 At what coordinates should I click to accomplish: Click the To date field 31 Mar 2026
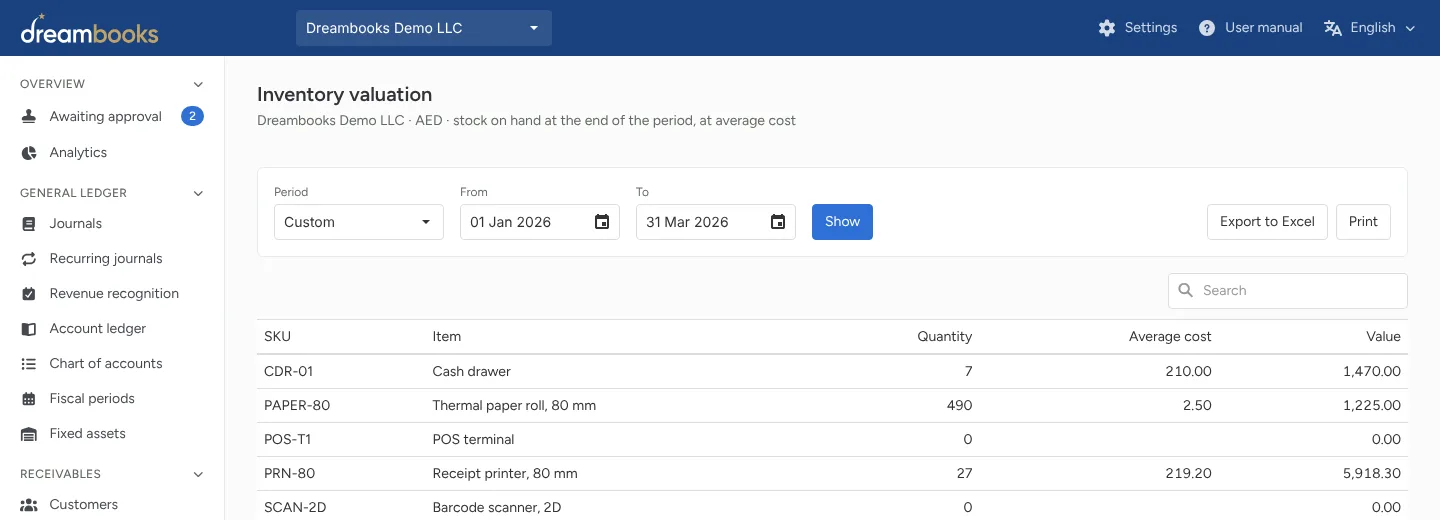point(716,222)
